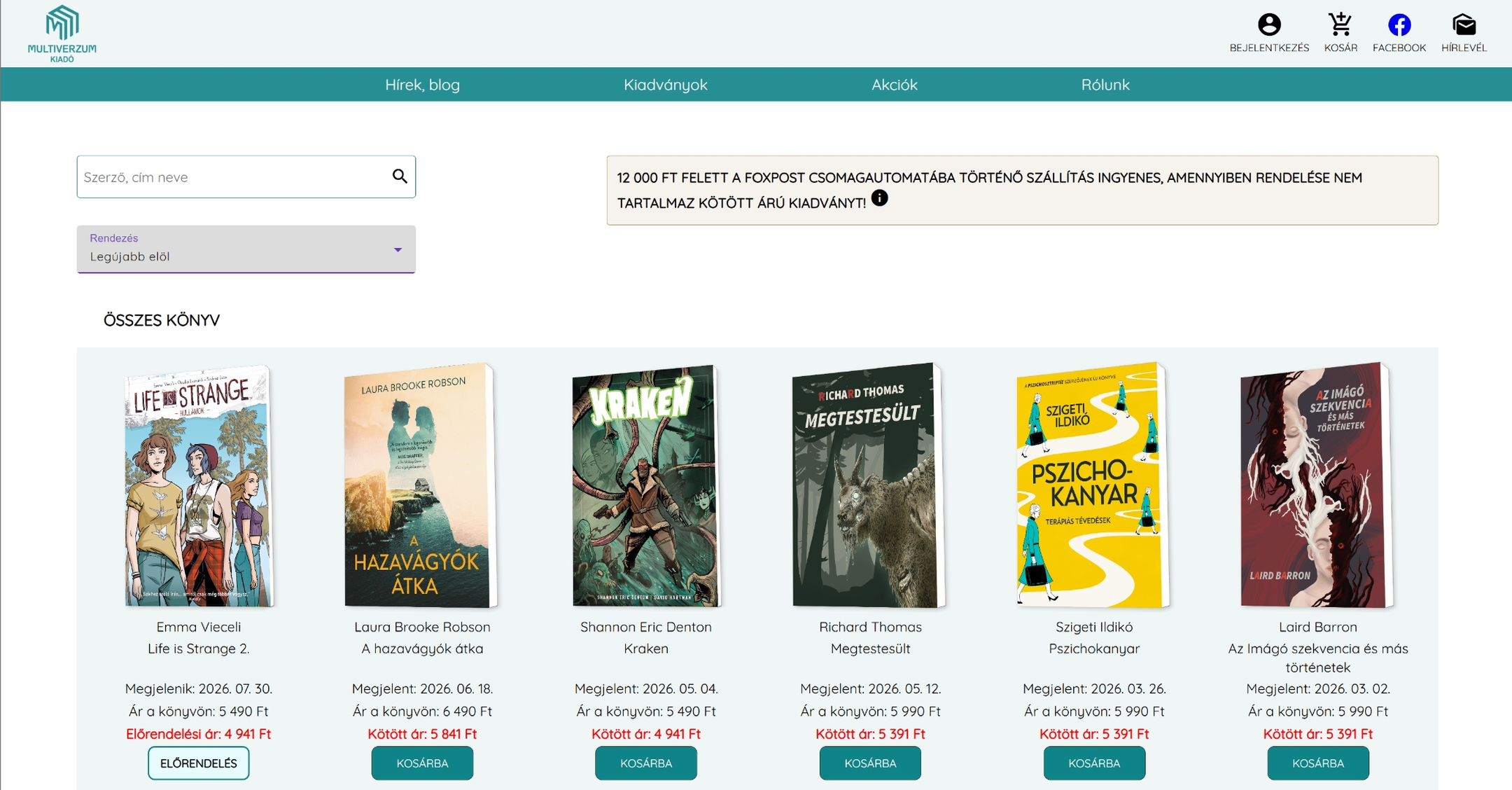The height and width of the screenshot is (790, 1512).
Task: Open the Kosár shopping cart icon
Action: pyautogui.click(x=1340, y=25)
